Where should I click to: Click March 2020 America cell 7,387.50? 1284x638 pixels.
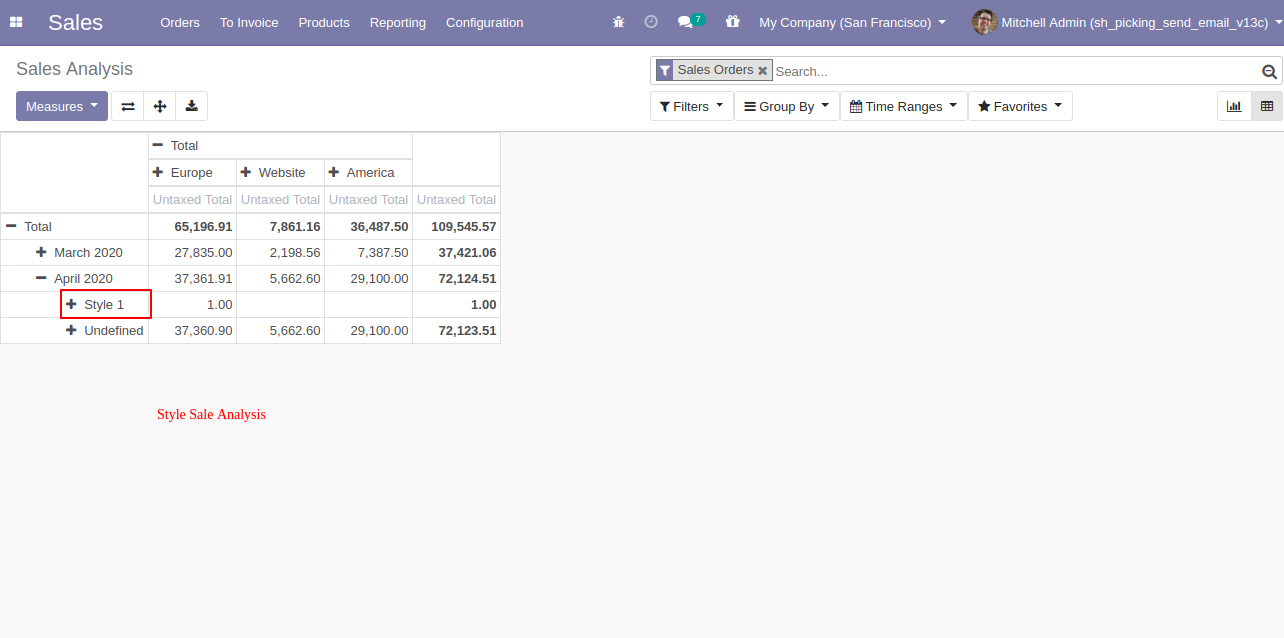click(368, 252)
